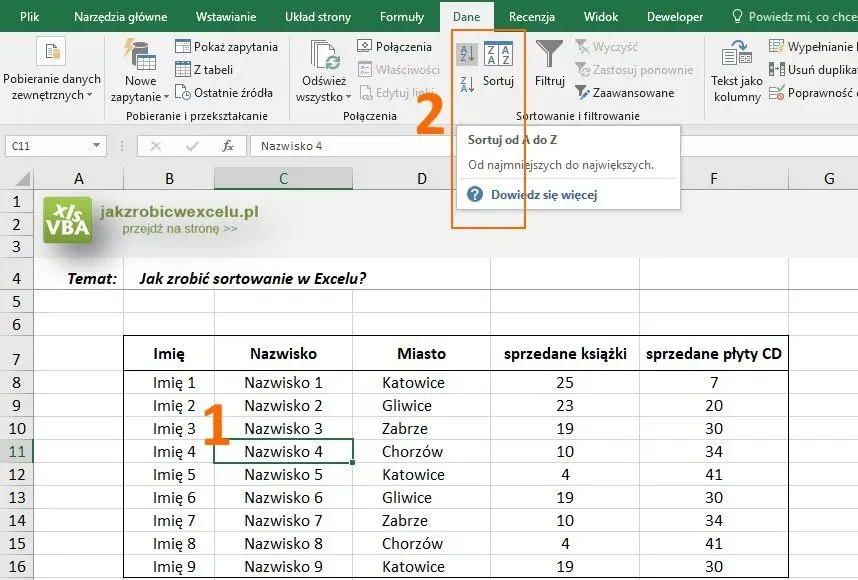Select the cell Imię 9
858x580 pixels.
(x=169, y=566)
